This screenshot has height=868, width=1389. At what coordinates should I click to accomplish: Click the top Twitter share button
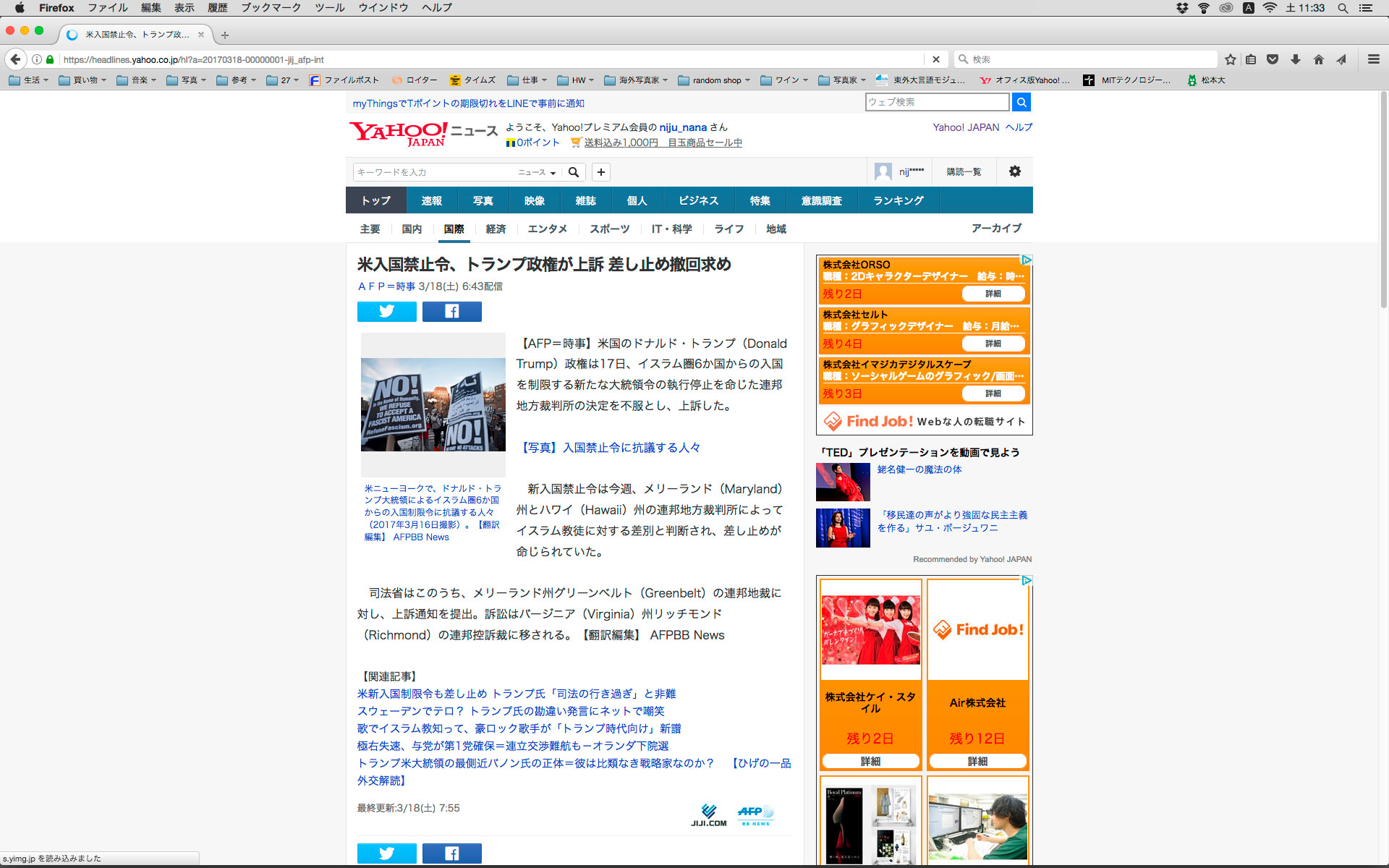(x=386, y=311)
